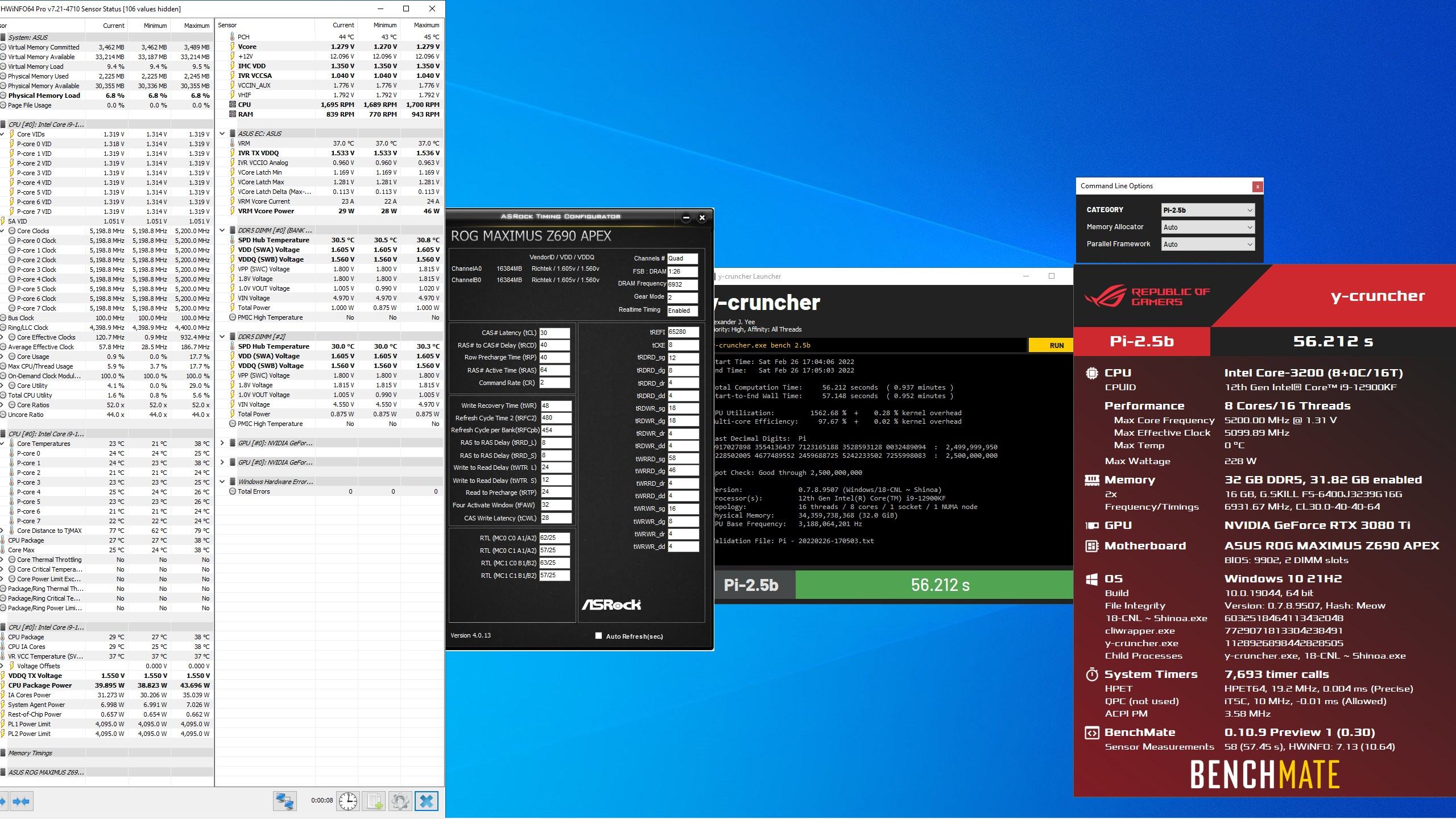Select the VRM Vcore Power row
Screen dimensions: 1456x819
tap(329, 211)
